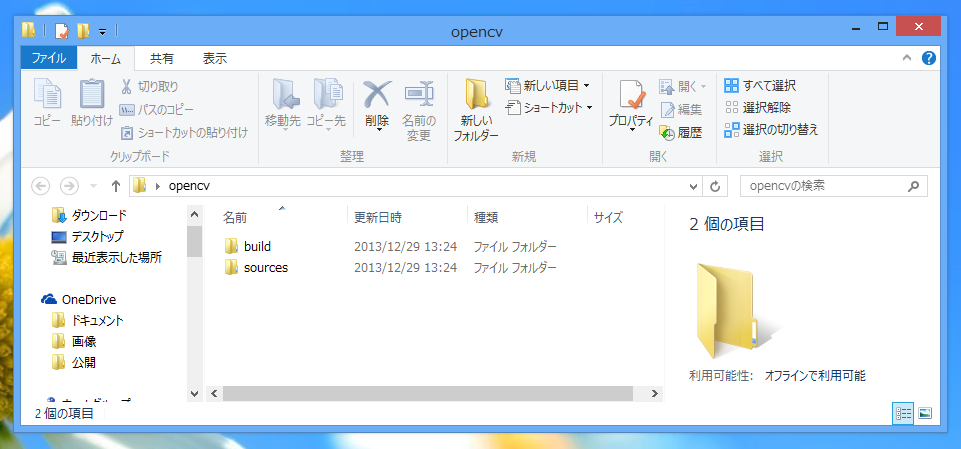Viewport: 961px width, 449px height.
Task: Open Quick Access Toolbar customize dropdown
Action: 102,31
